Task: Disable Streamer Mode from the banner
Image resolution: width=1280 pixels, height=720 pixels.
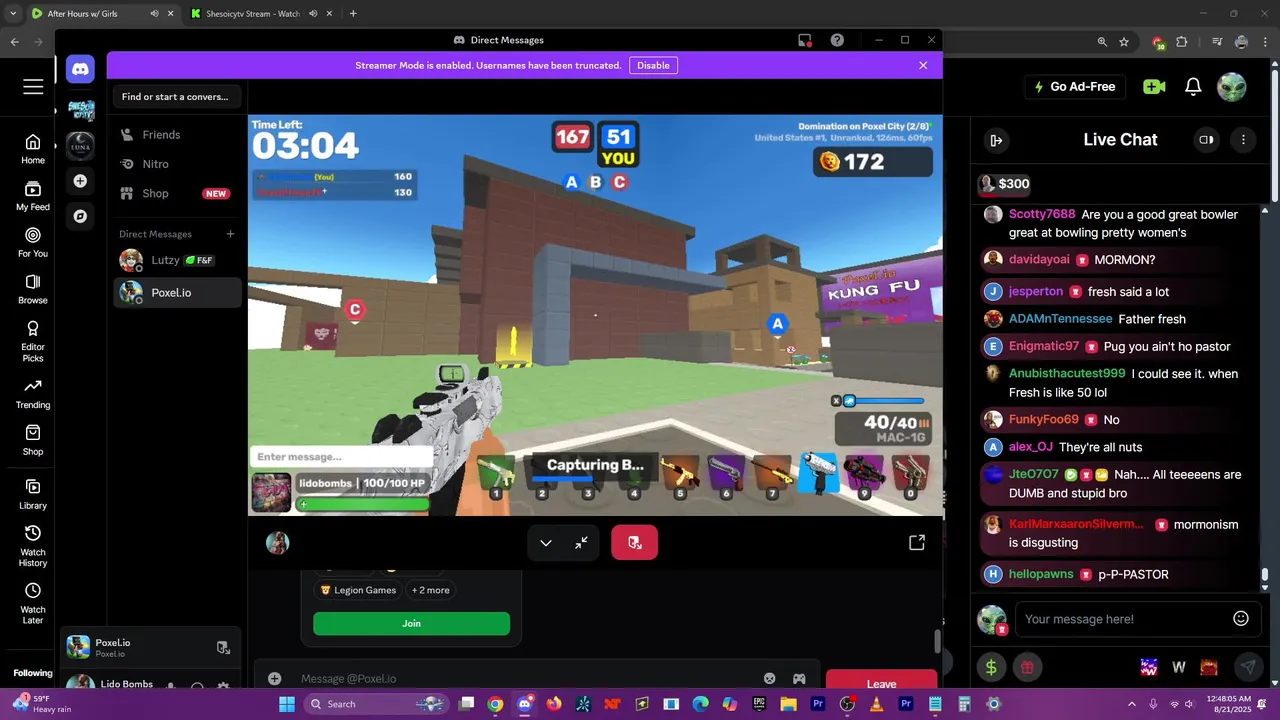Action: click(653, 65)
